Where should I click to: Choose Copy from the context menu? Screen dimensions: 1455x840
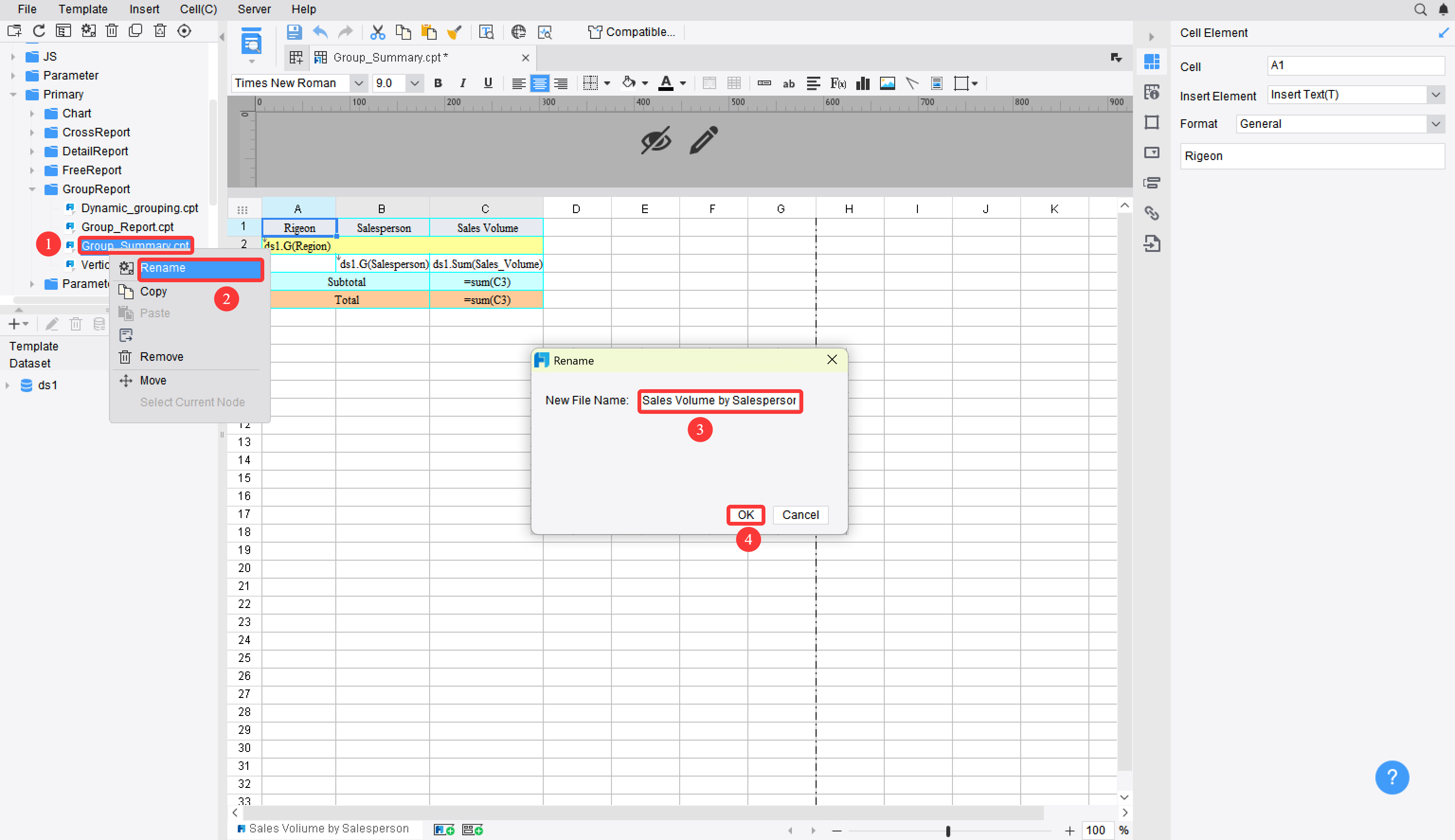[153, 291]
